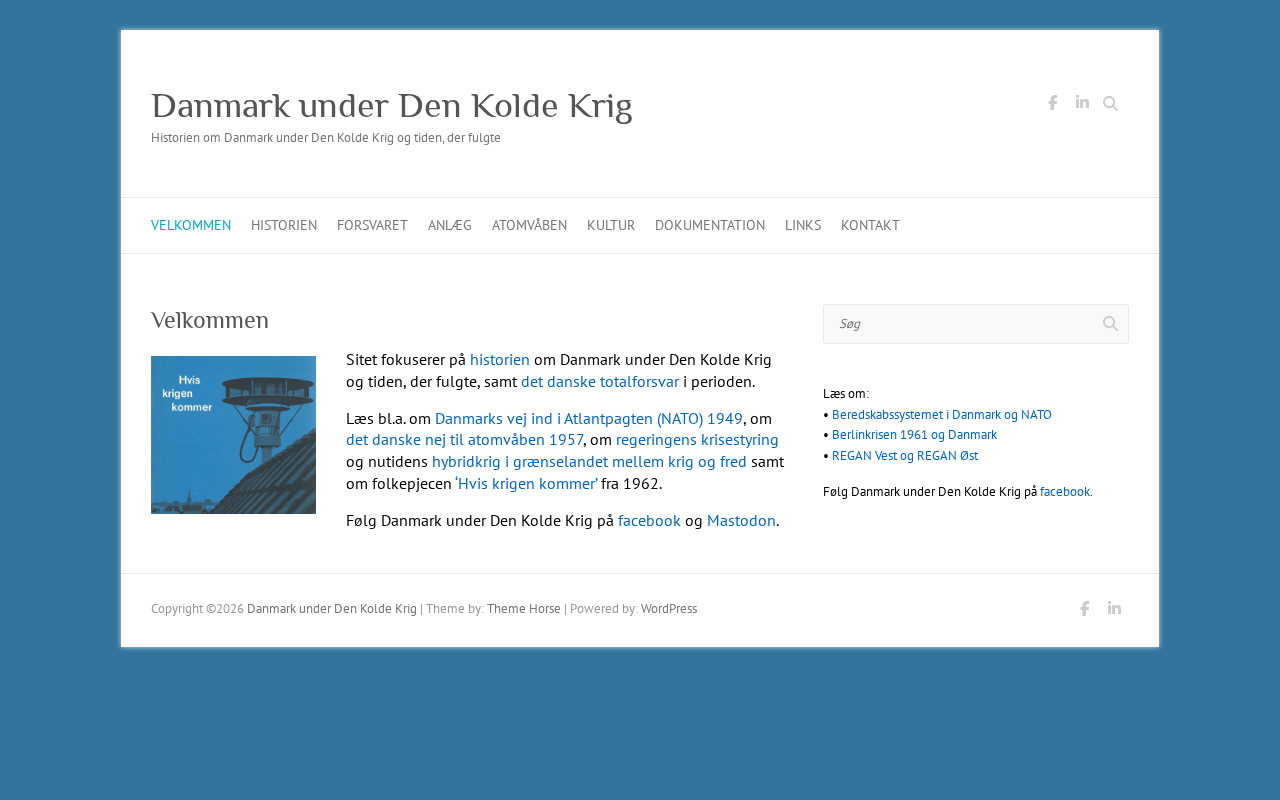This screenshot has width=1280, height=800.
Task: Open 'REGAN Vest og REGAN Øst' sidebar link
Action: click(905, 456)
